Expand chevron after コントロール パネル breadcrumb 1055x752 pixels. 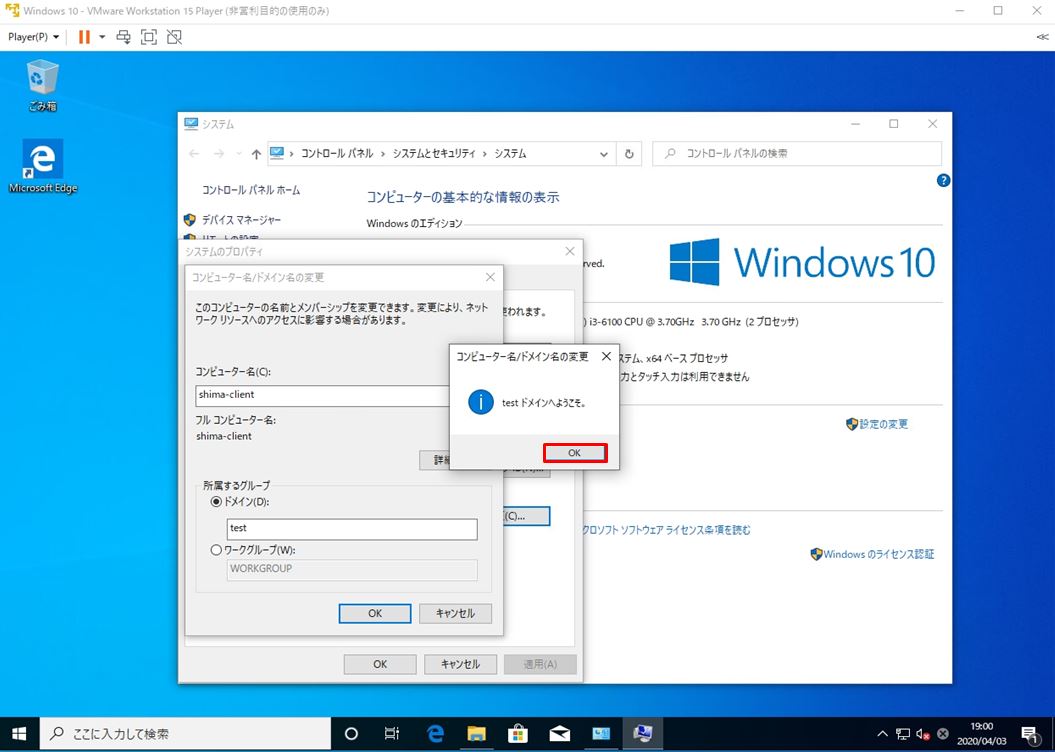[x=383, y=154]
